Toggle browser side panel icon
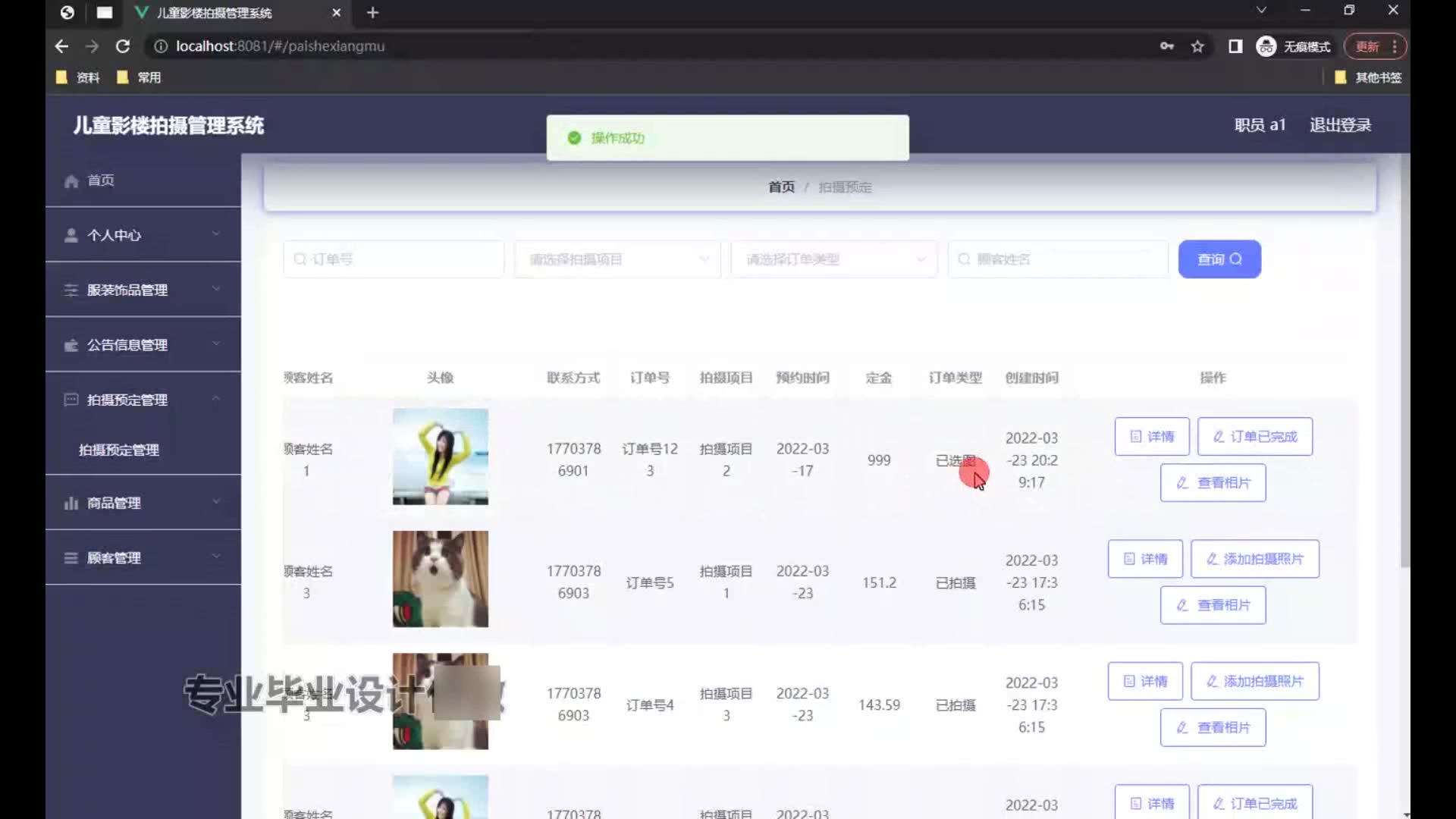 [1235, 46]
